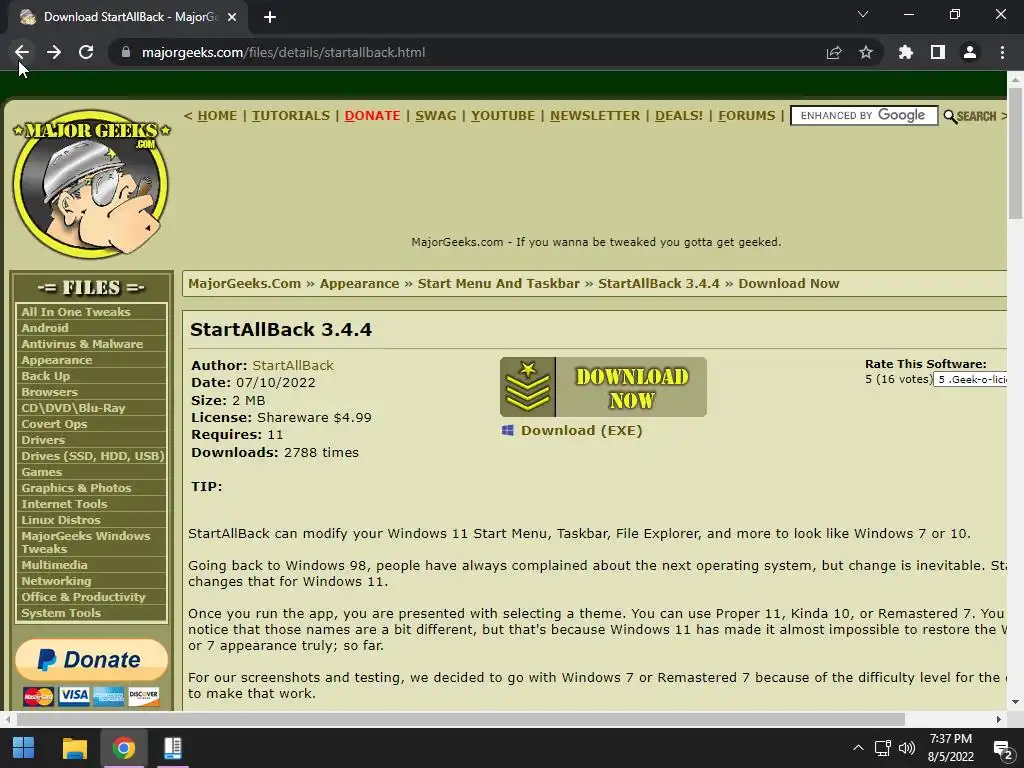Open TUTORIALS in the top navigation
The width and height of the screenshot is (1024, 768).
pos(291,116)
